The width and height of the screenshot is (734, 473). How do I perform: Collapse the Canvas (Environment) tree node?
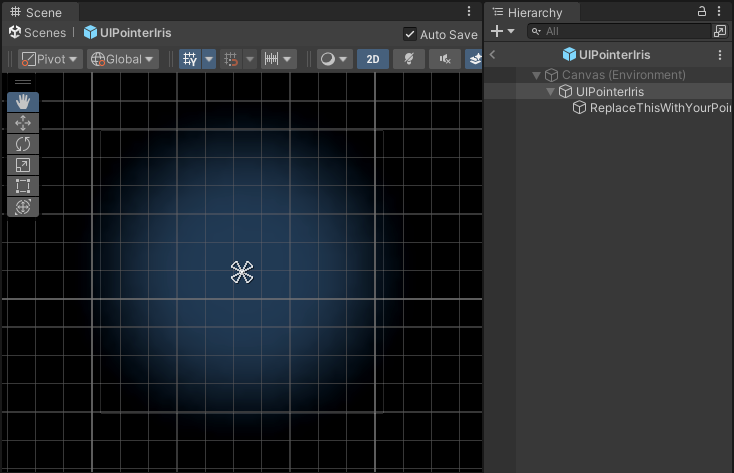(x=537, y=75)
